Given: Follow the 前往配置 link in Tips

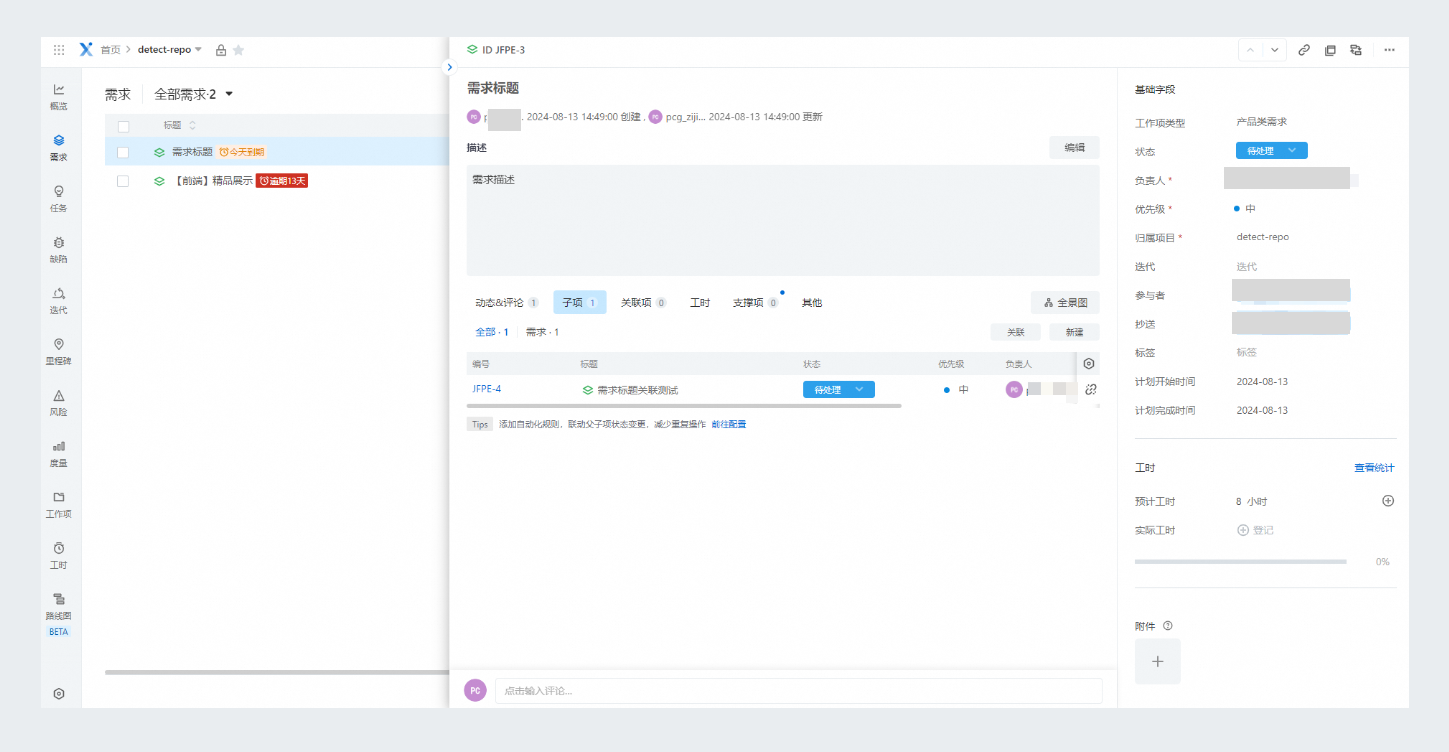Looking at the screenshot, I should (729, 424).
